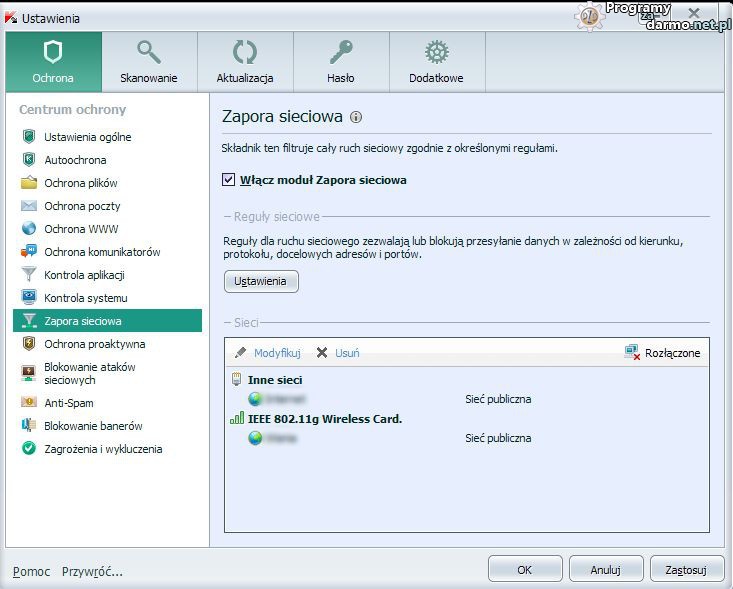Click the Zapora sieciowa sidebar icon
This screenshot has width=733, height=589.
(29, 320)
